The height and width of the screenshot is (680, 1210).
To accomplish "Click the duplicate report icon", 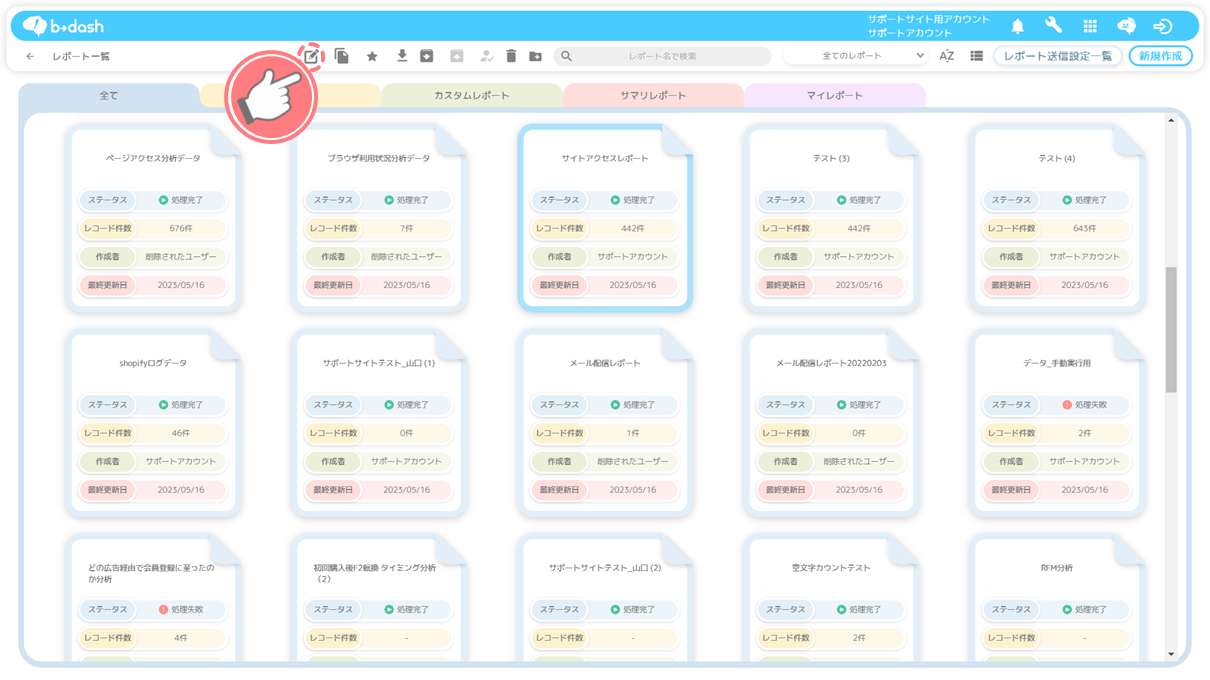I will pos(342,56).
